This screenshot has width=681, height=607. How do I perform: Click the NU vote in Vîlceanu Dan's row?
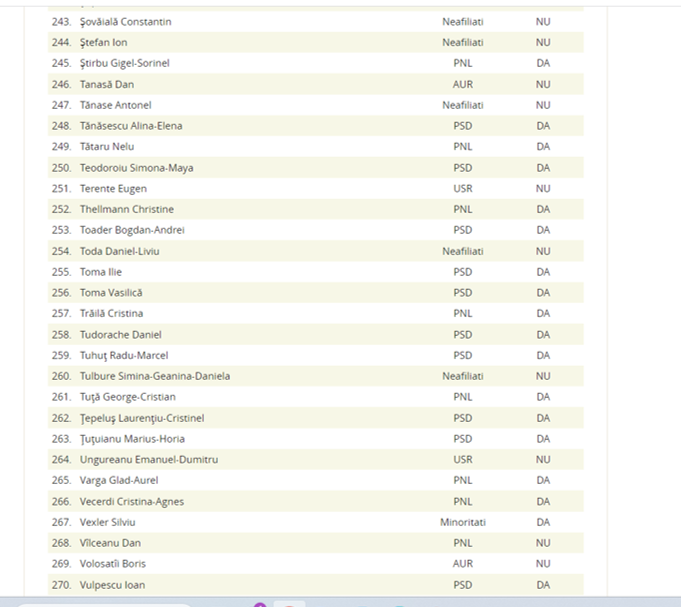(x=542, y=543)
